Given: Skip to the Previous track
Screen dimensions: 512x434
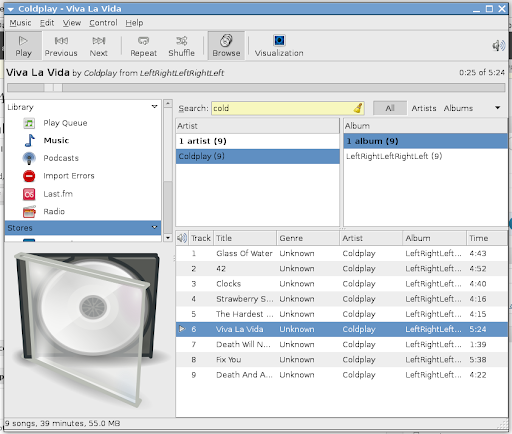Looking at the screenshot, I should (61, 46).
